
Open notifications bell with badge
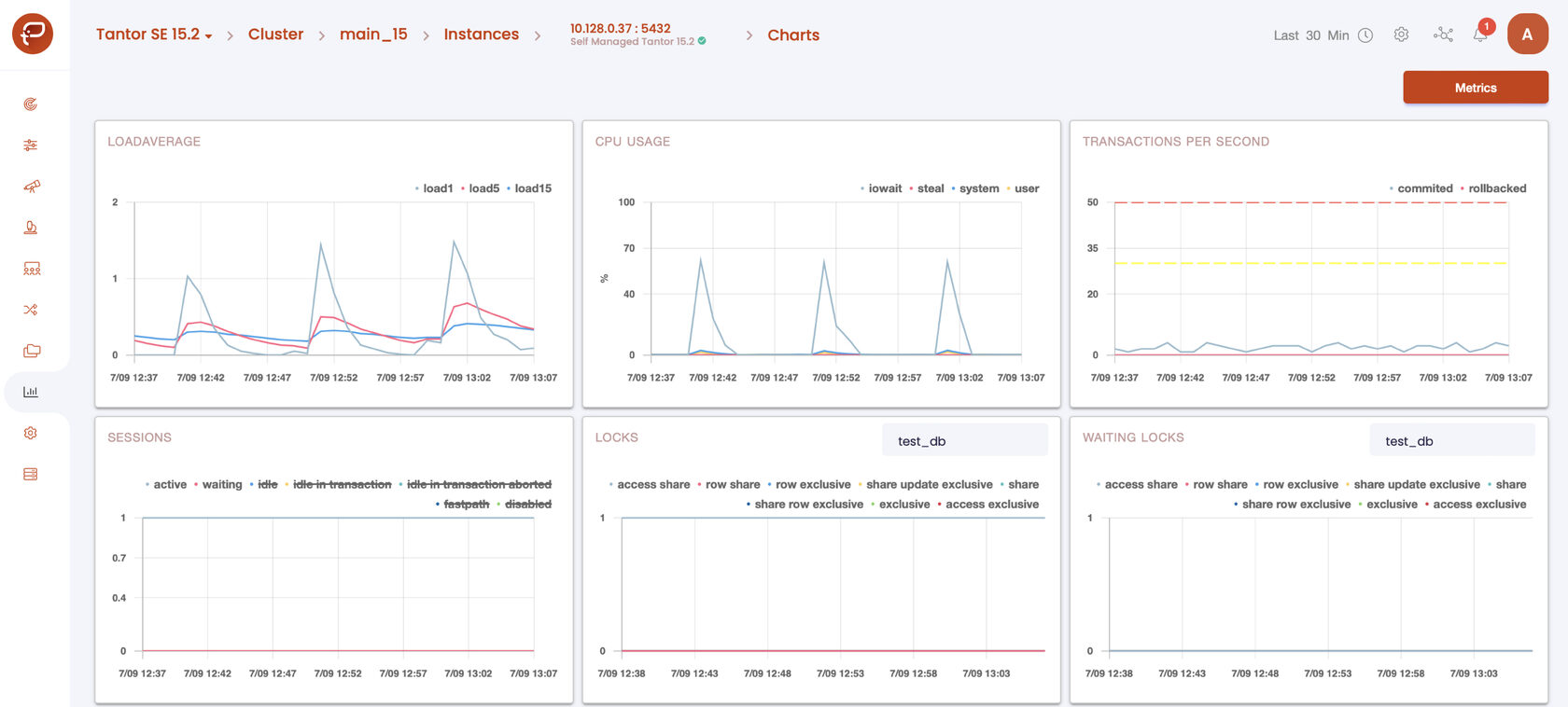pyautogui.click(x=1481, y=34)
